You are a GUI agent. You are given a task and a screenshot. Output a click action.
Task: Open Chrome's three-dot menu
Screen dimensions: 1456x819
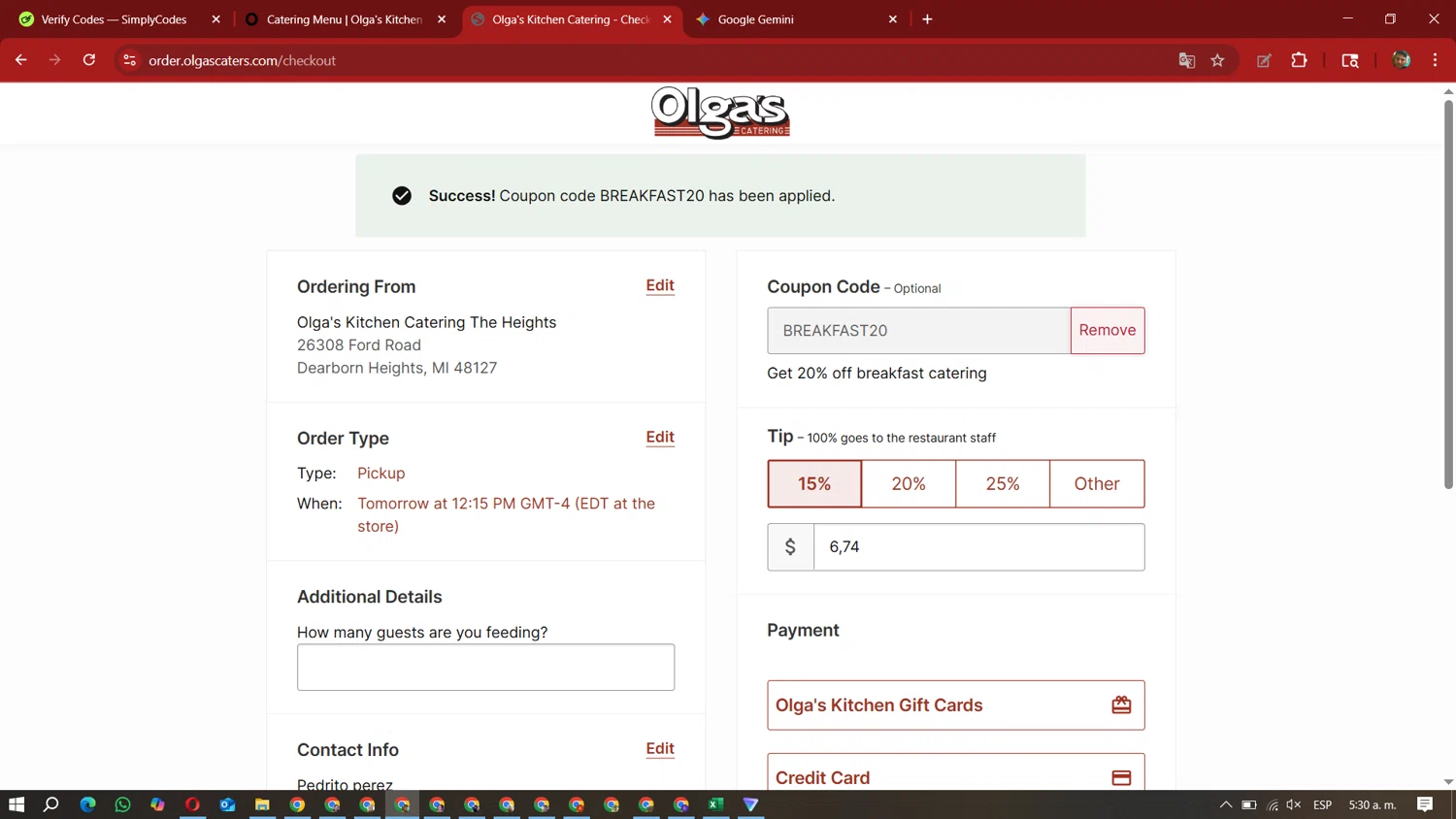(1435, 60)
